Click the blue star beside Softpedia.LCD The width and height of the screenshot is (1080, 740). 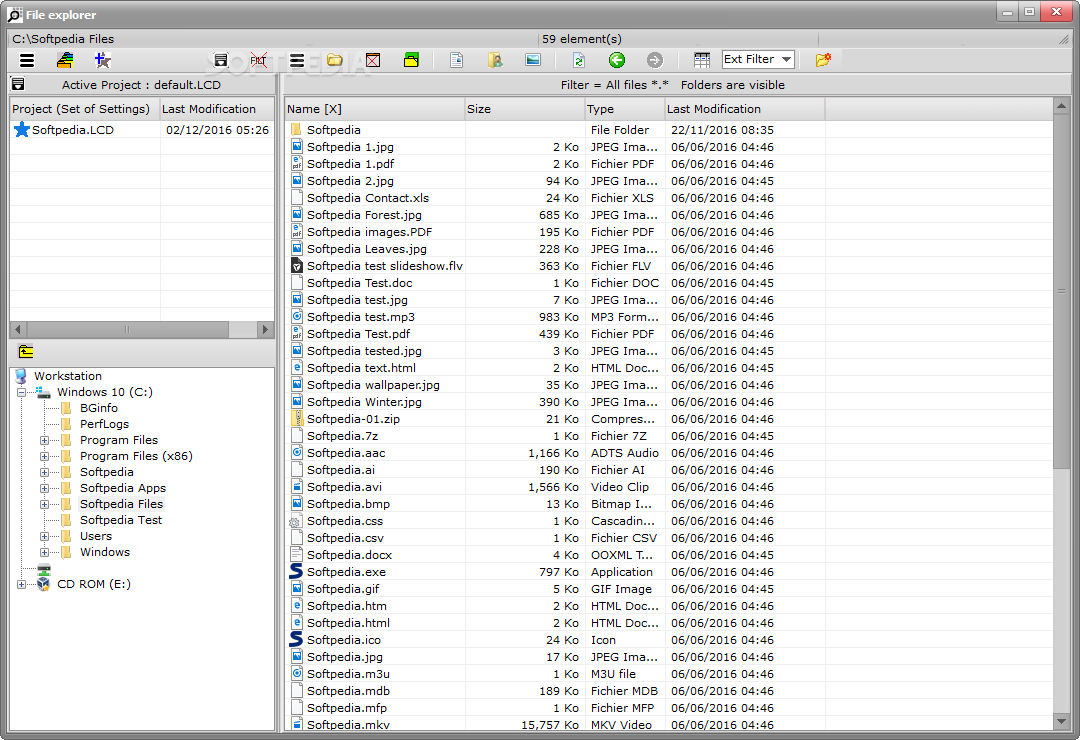[x=22, y=130]
